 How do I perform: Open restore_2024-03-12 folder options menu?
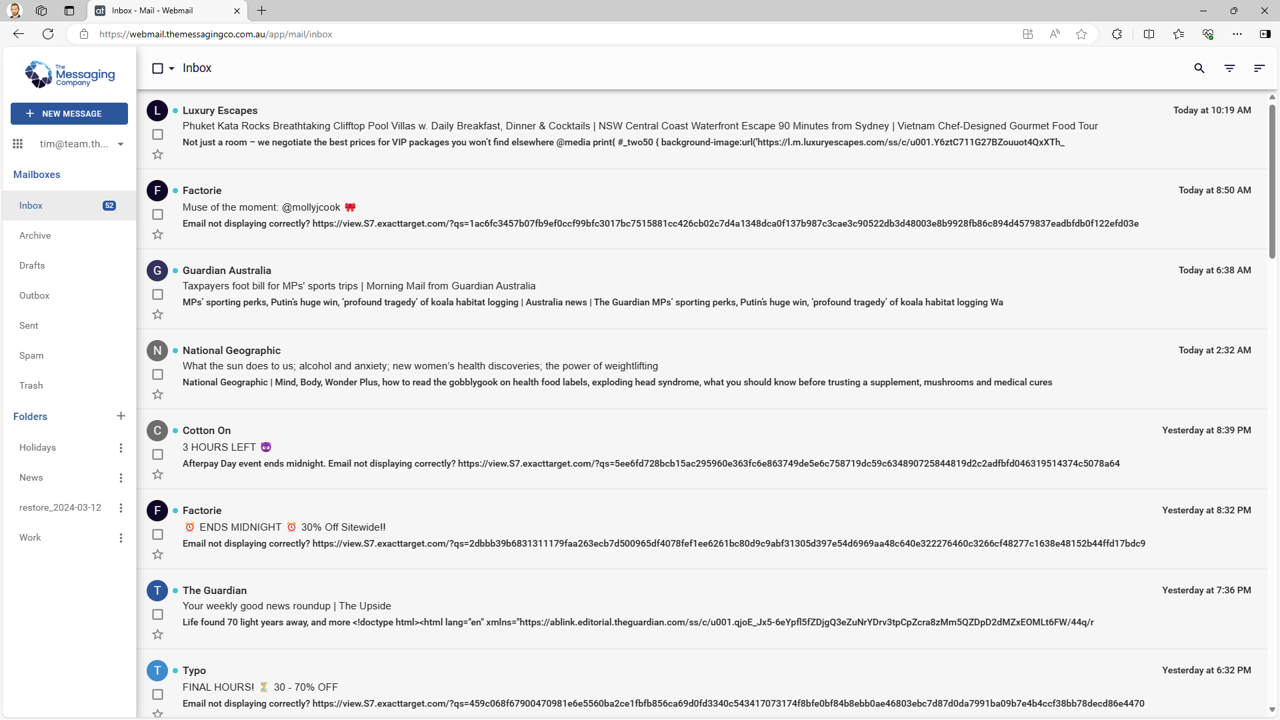(x=121, y=508)
